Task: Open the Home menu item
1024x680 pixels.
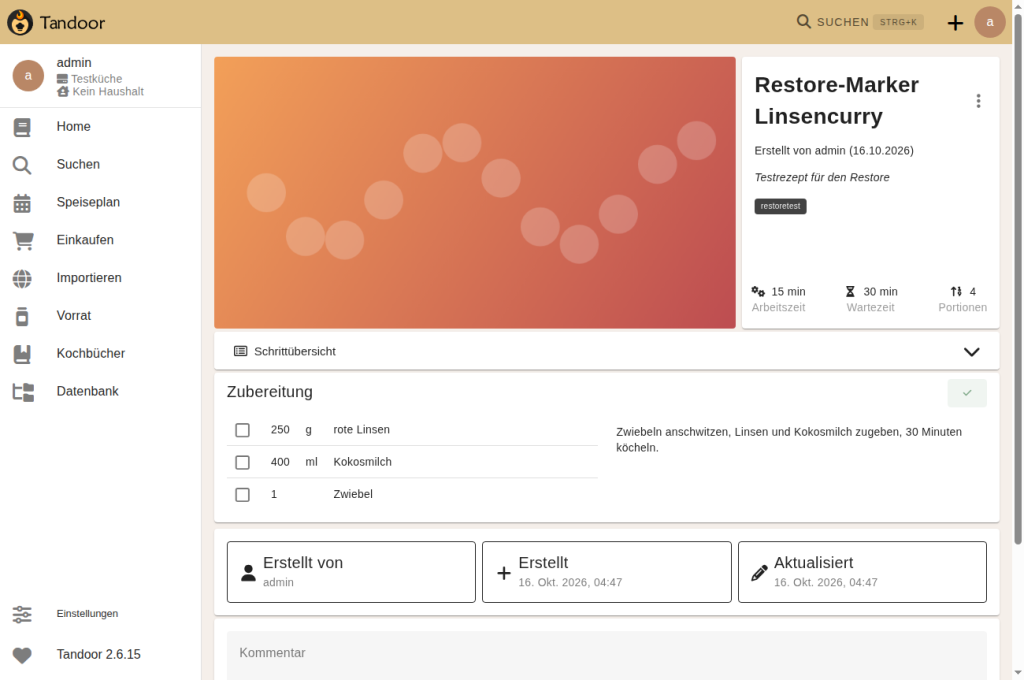Action: pos(101,127)
